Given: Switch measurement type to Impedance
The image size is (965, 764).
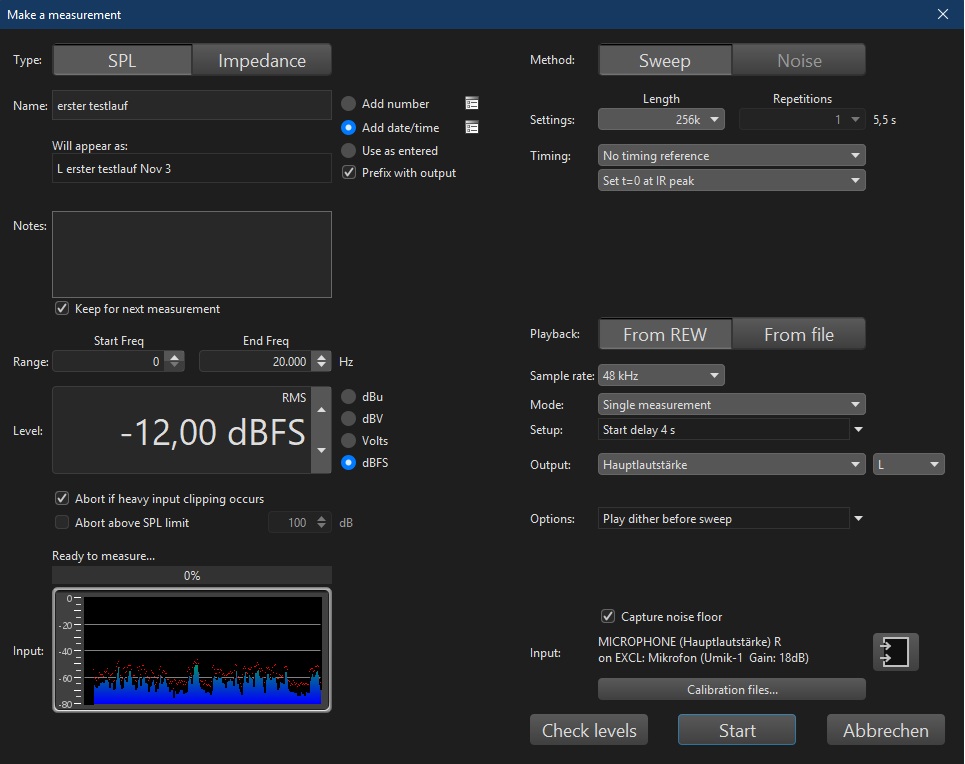Looking at the screenshot, I should click(262, 60).
